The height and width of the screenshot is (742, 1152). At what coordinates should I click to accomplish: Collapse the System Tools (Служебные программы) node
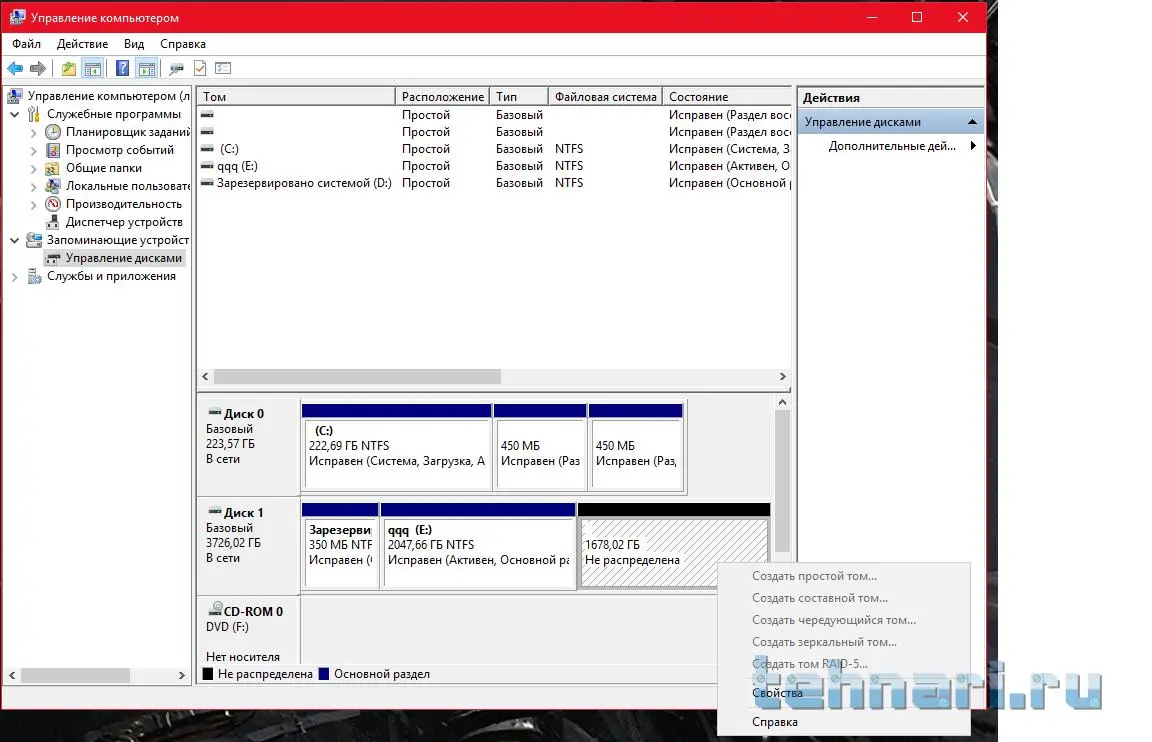coord(14,114)
